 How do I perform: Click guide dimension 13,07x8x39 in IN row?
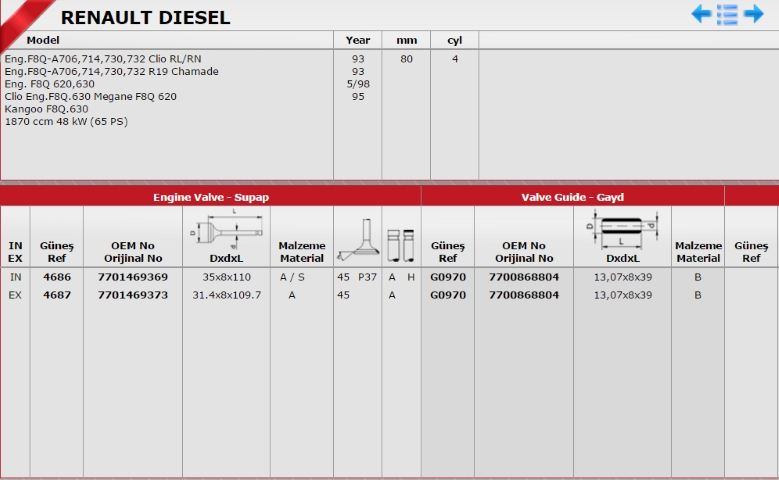(x=623, y=277)
